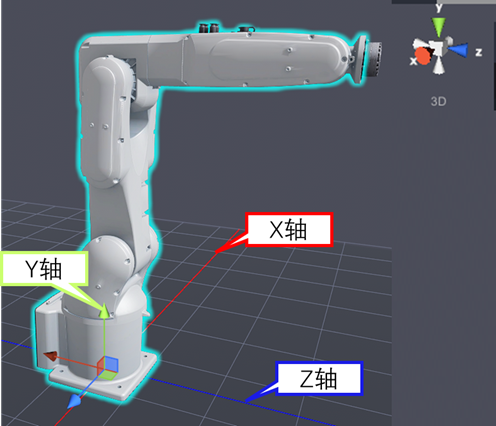Select the green Y-axis arrow of move gizmo
The height and width of the screenshot is (426, 496).
104,310
